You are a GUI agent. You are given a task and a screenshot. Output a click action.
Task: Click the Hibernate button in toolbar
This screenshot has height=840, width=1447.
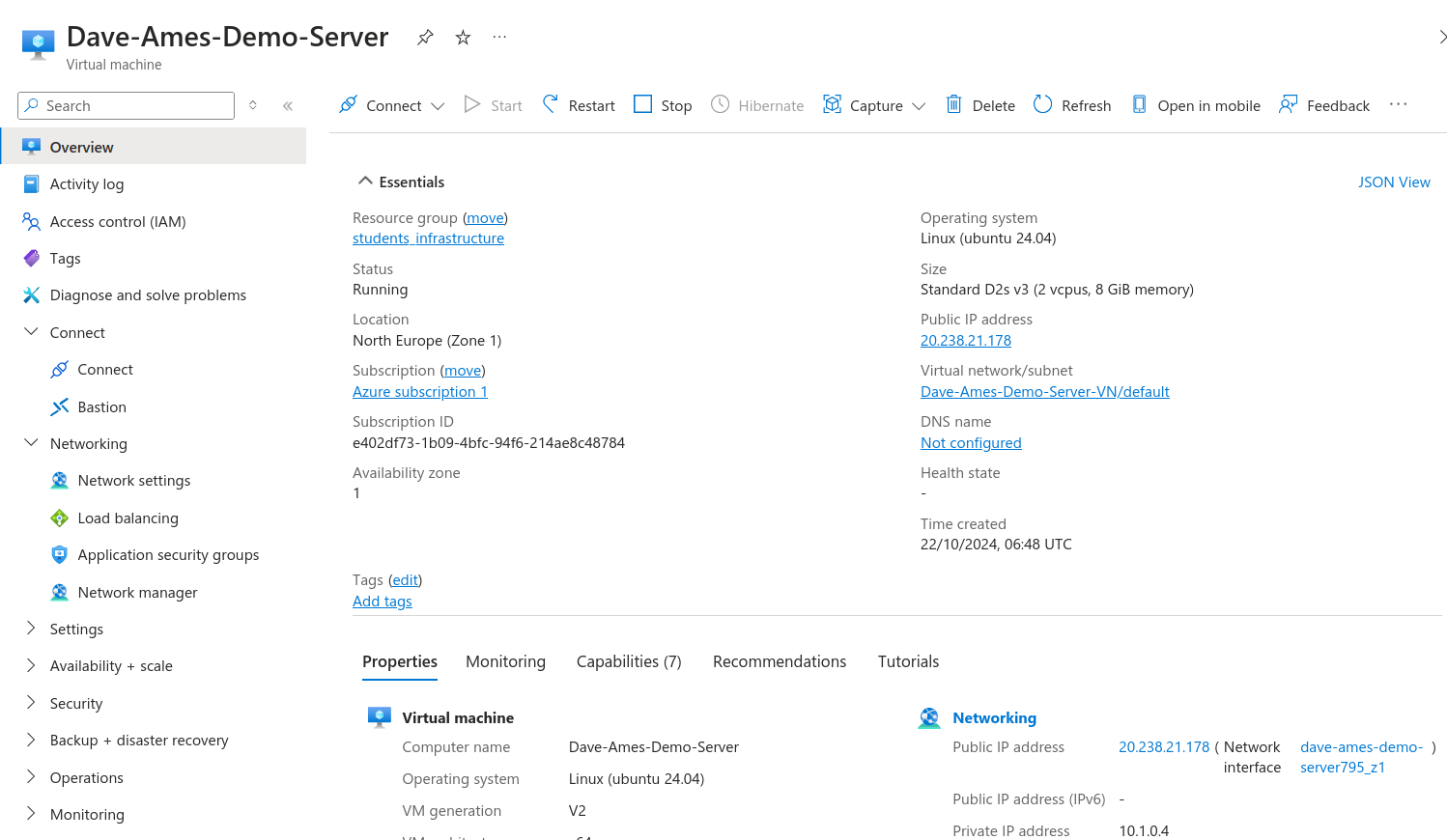pyautogui.click(x=757, y=105)
